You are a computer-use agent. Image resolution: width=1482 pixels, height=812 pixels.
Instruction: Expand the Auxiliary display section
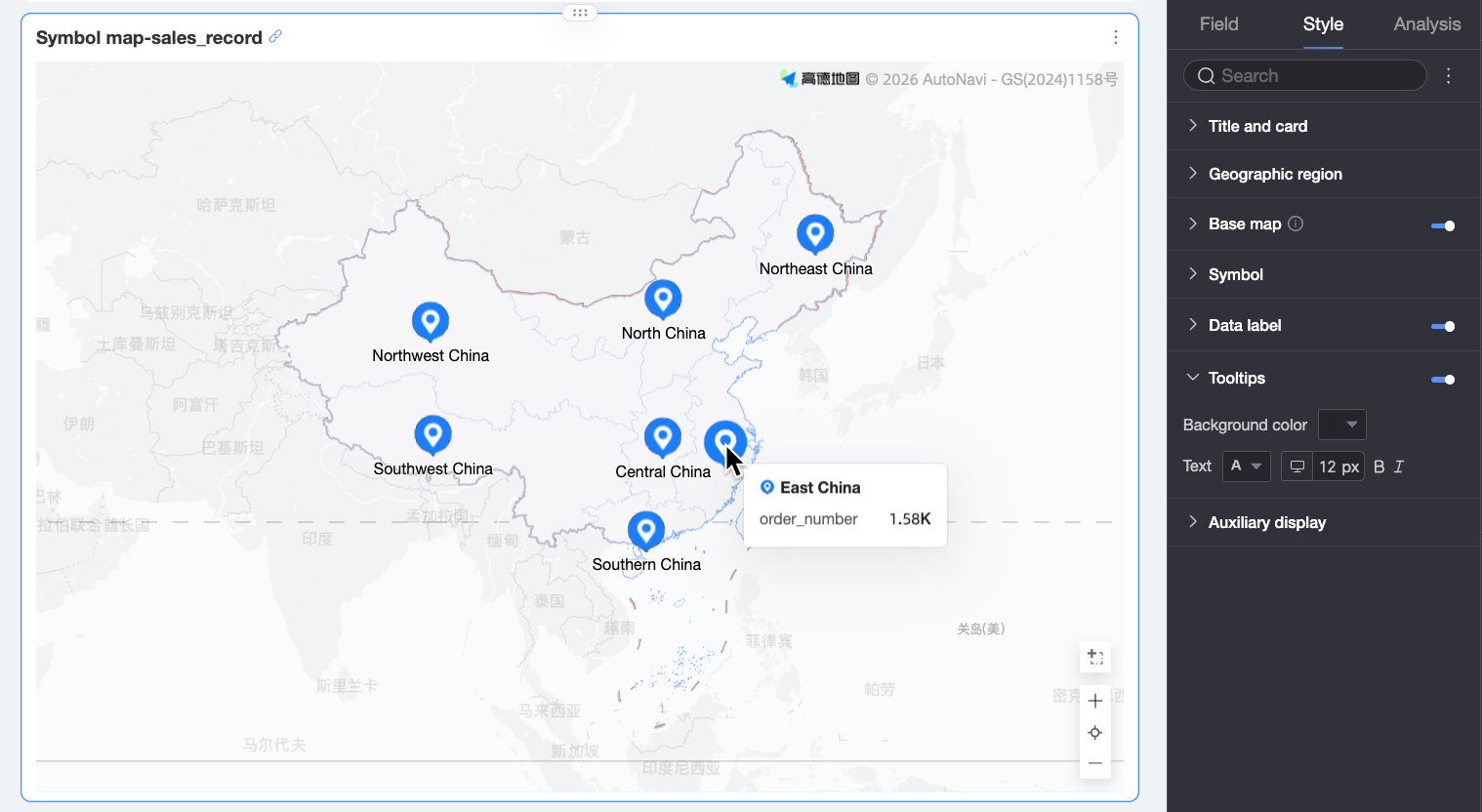[x=1325, y=522]
